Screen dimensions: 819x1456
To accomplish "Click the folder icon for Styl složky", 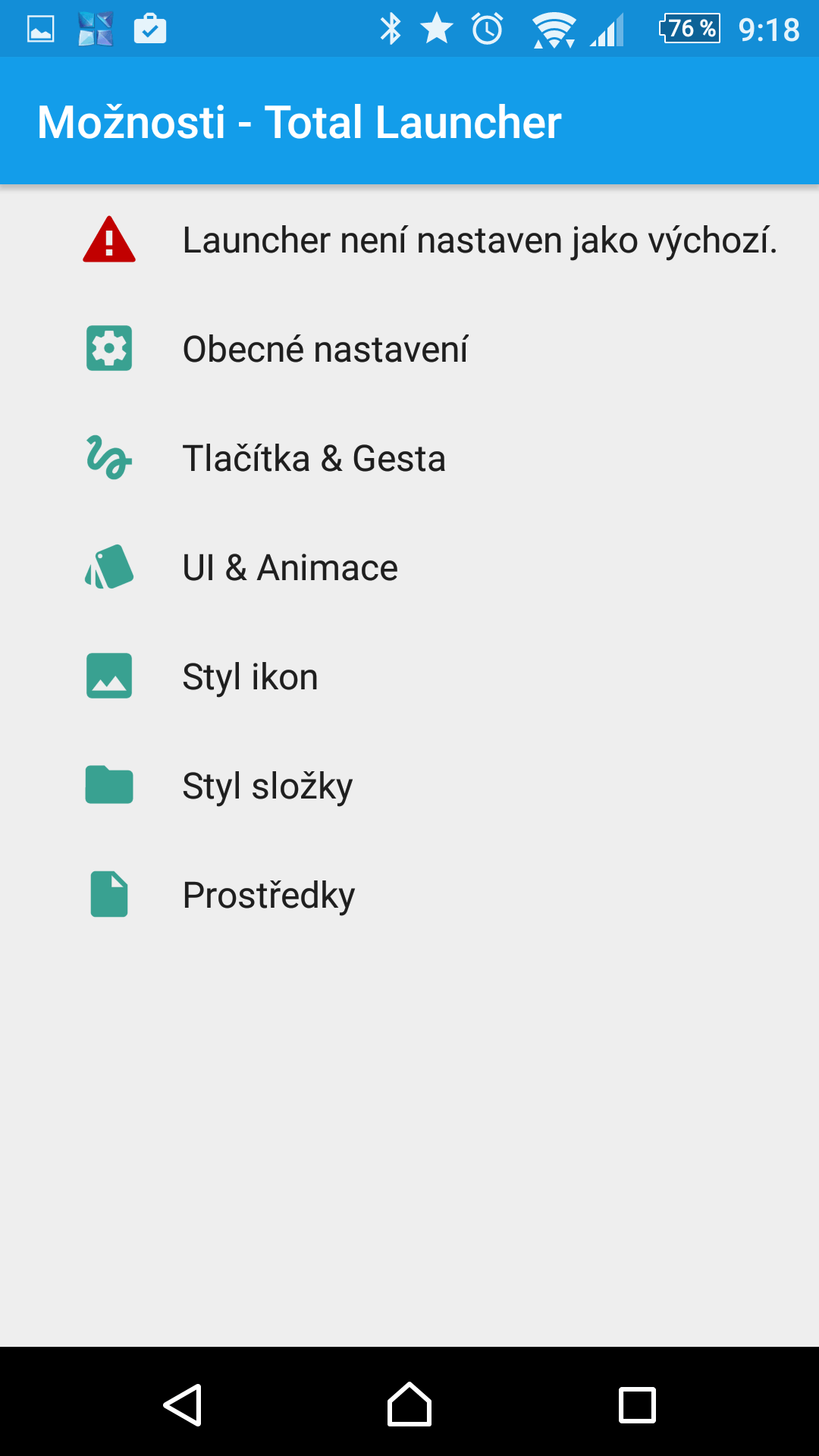I will 109,785.
